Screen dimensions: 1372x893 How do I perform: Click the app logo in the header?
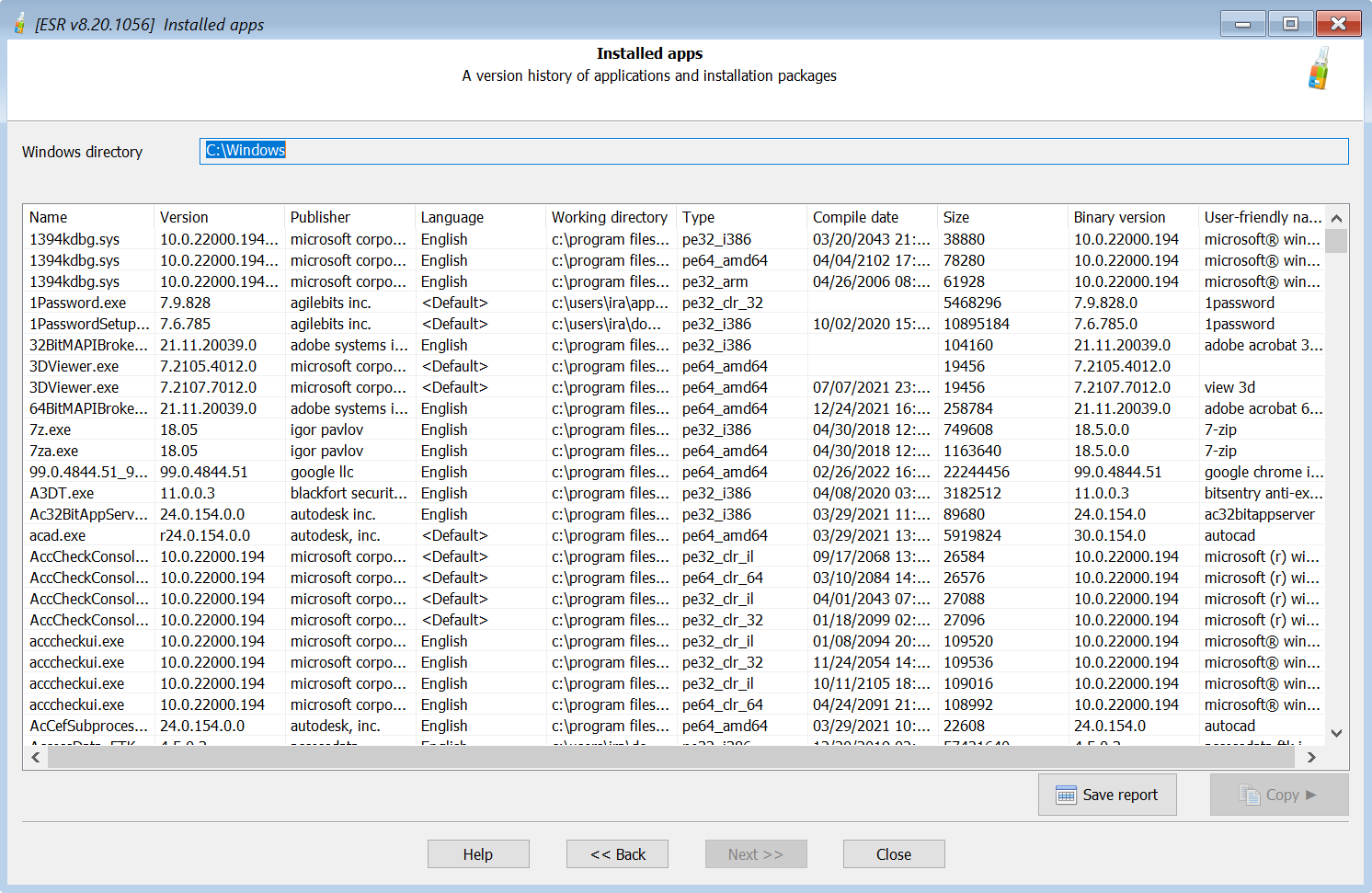click(1320, 69)
